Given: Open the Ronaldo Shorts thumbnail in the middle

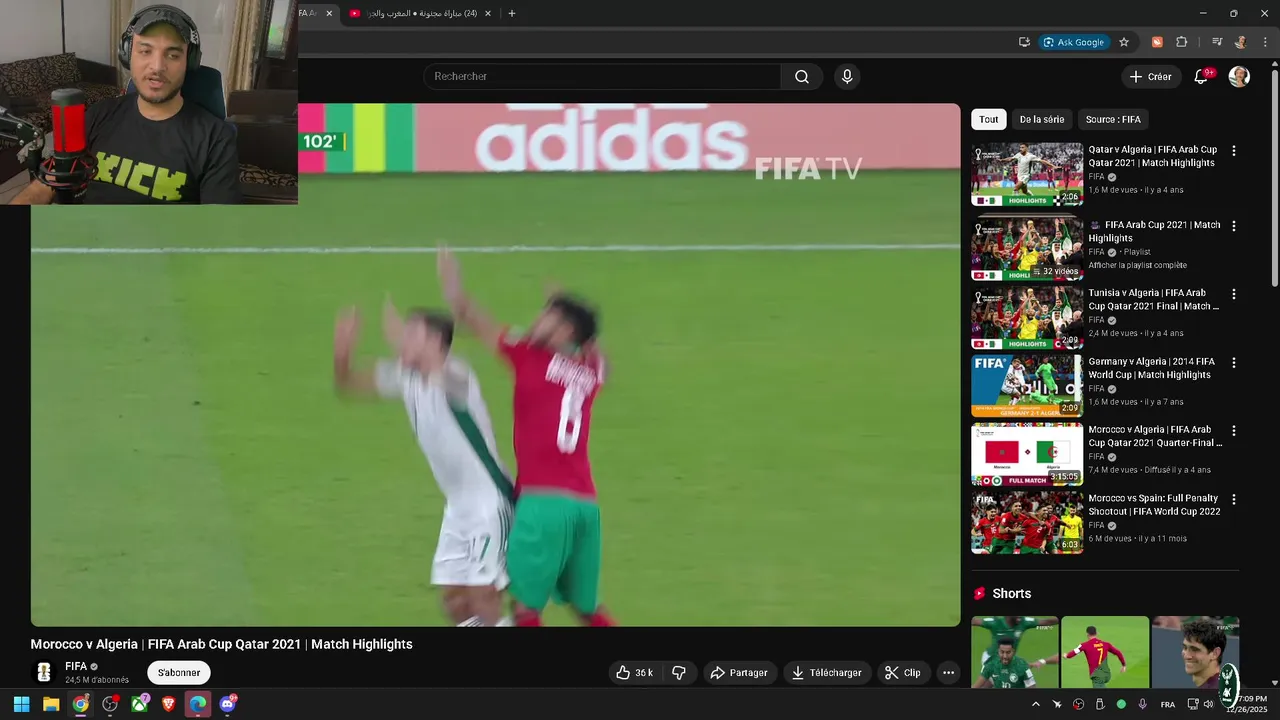Looking at the screenshot, I should point(1105,652).
